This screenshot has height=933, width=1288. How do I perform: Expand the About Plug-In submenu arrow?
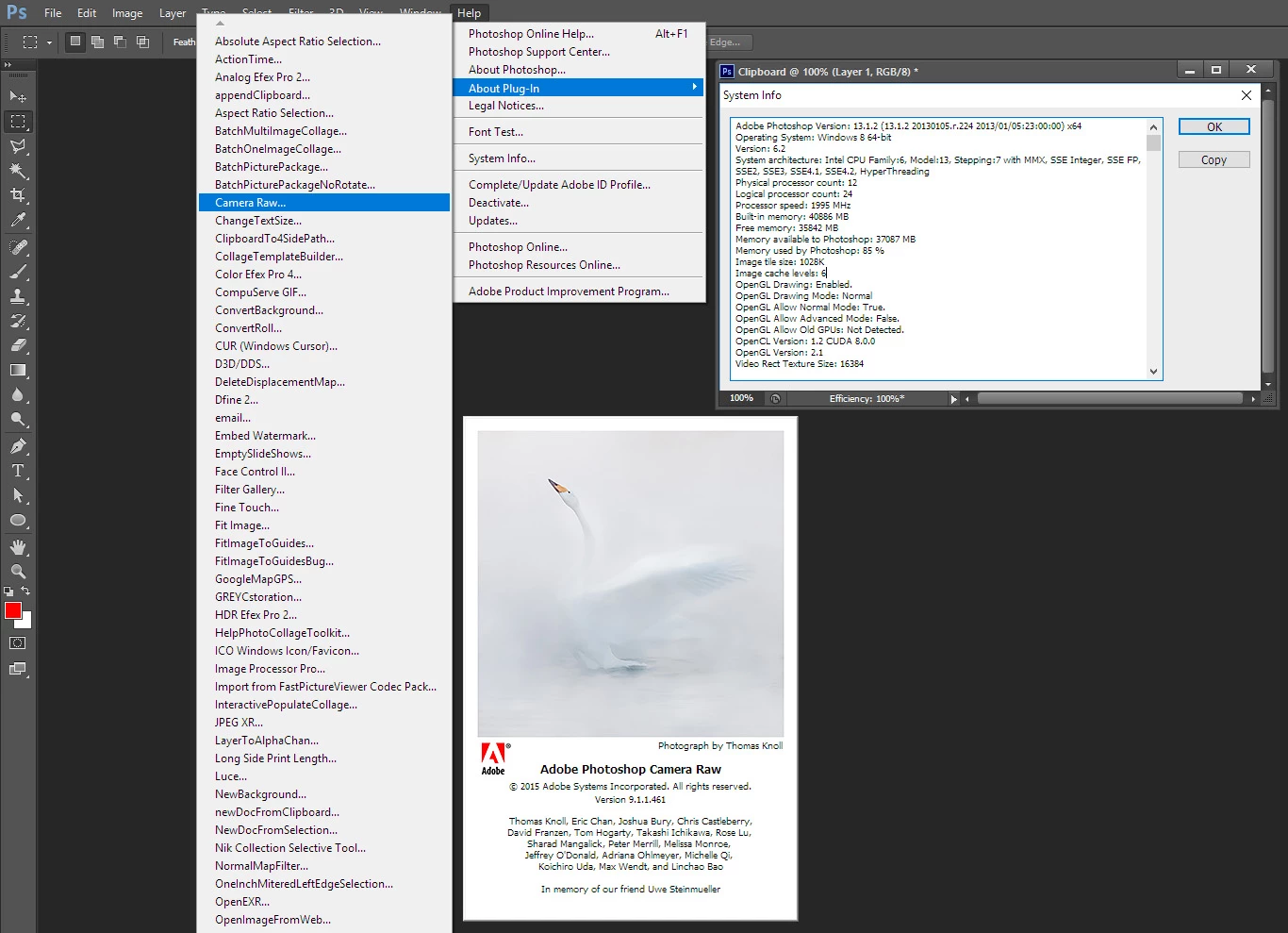click(695, 87)
